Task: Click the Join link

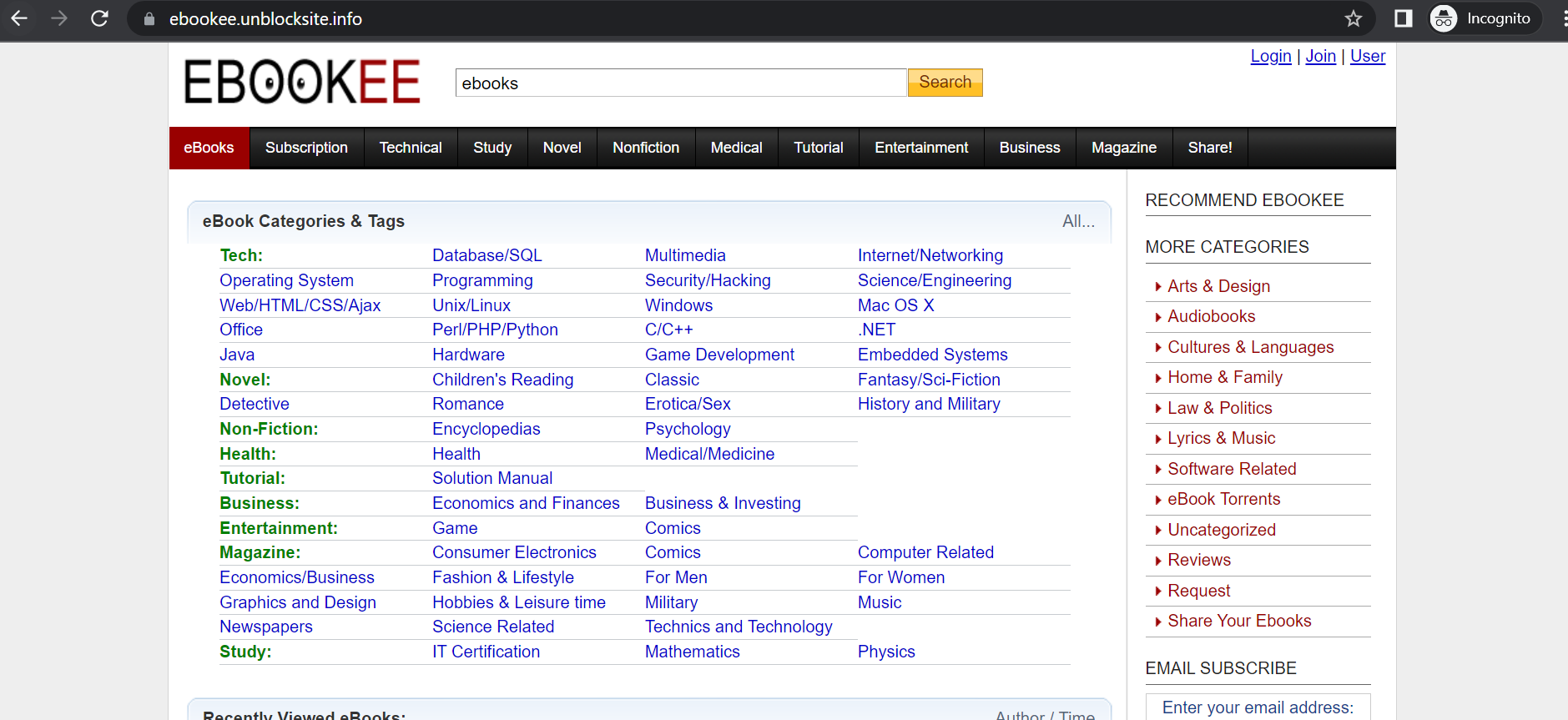Action: [1320, 56]
